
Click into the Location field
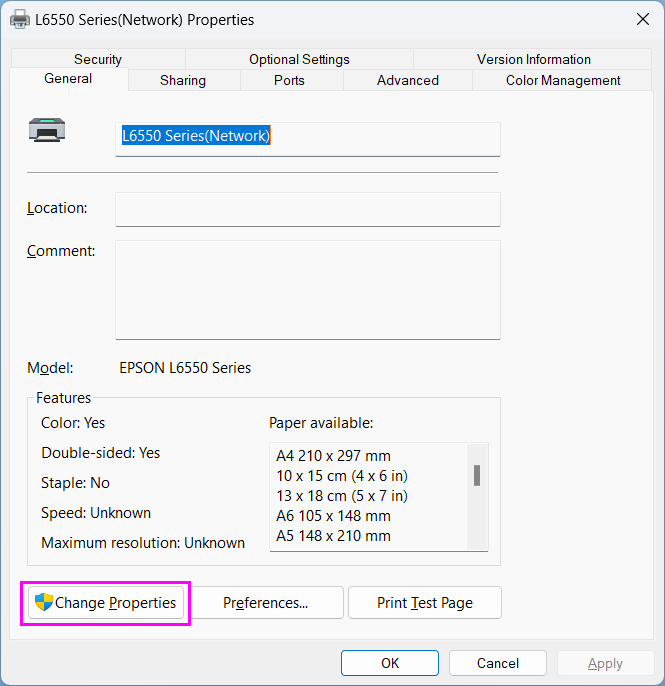click(307, 209)
